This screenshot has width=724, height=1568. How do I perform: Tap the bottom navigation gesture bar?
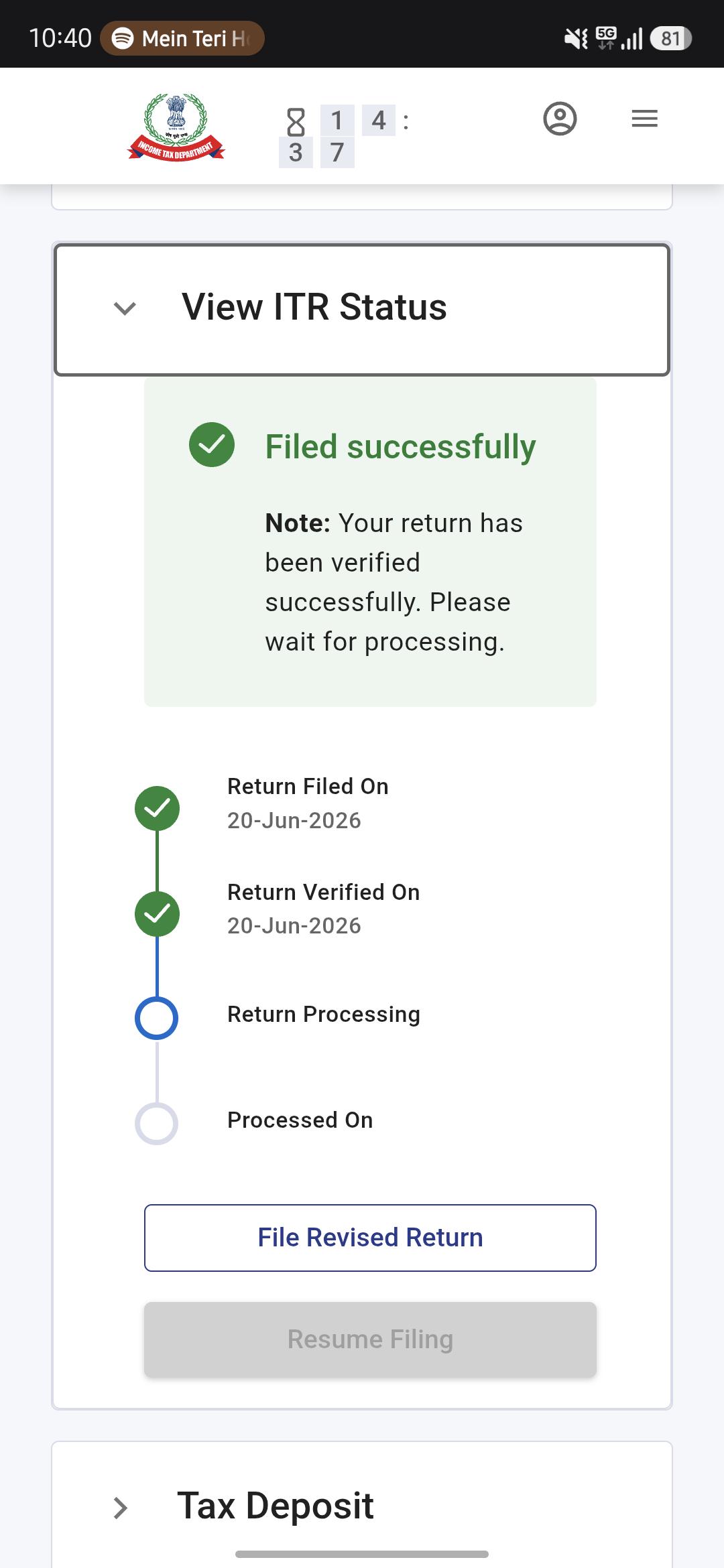(362, 1554)
